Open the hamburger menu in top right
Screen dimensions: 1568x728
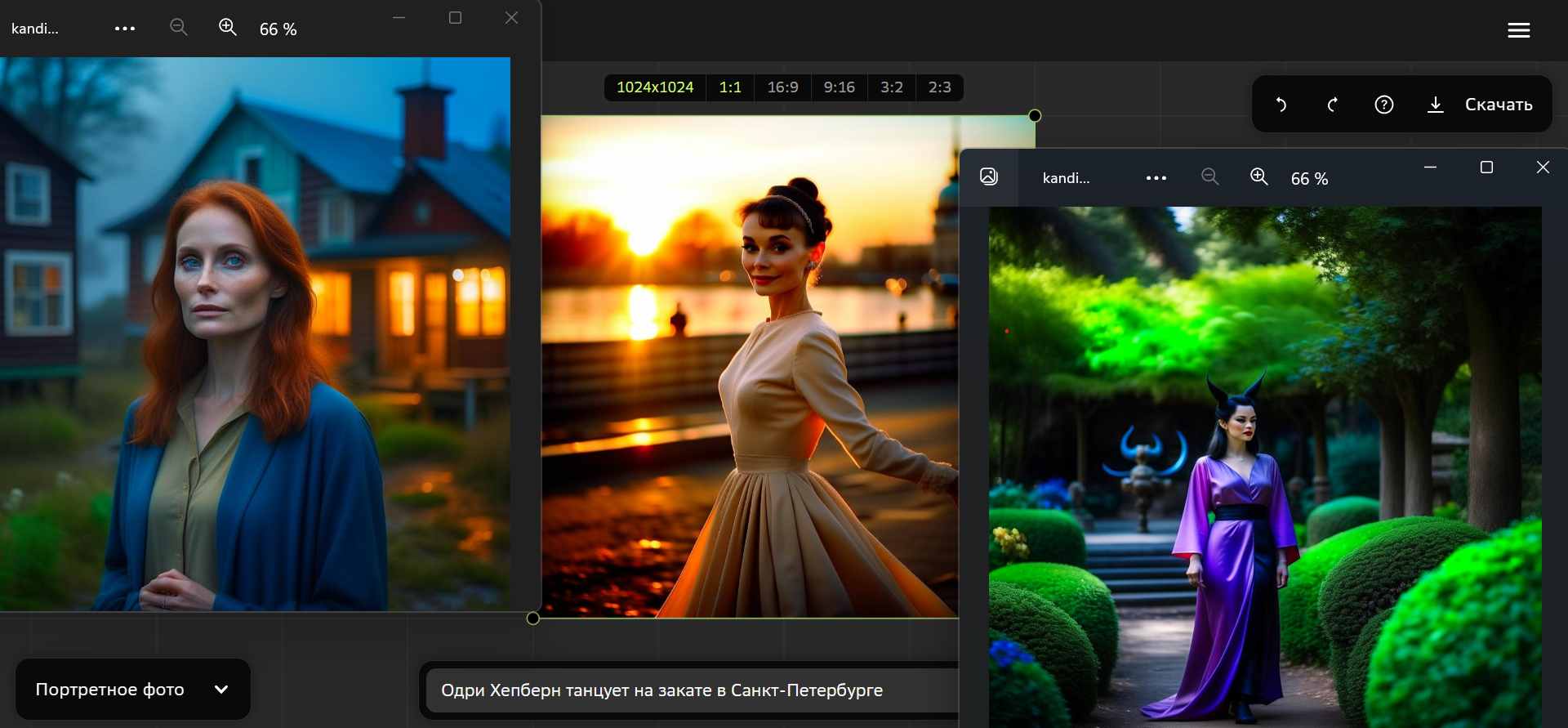click(x=1518, y=30)
